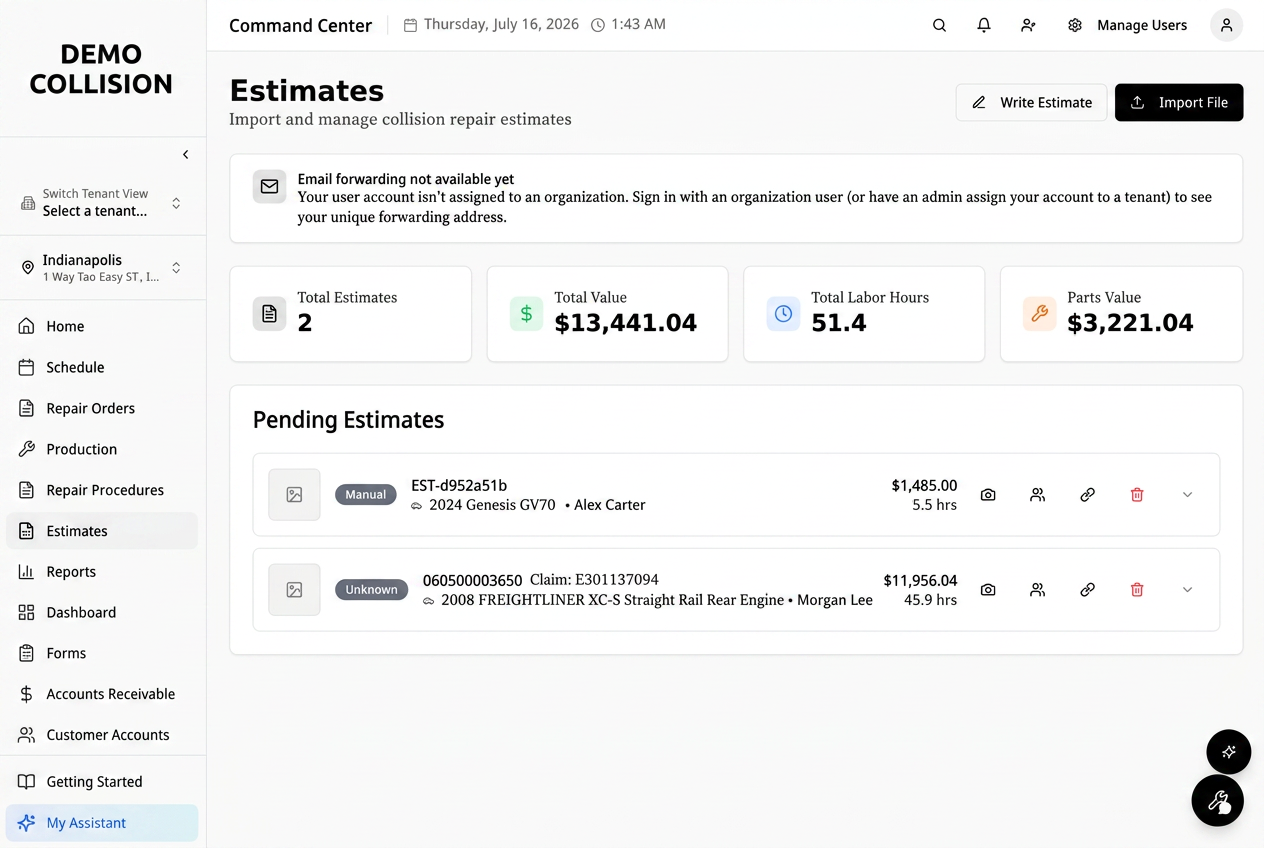Screen dimensions: 1264x848
Task: Click the clock icon by 1:43 AM
Action: 598,25
